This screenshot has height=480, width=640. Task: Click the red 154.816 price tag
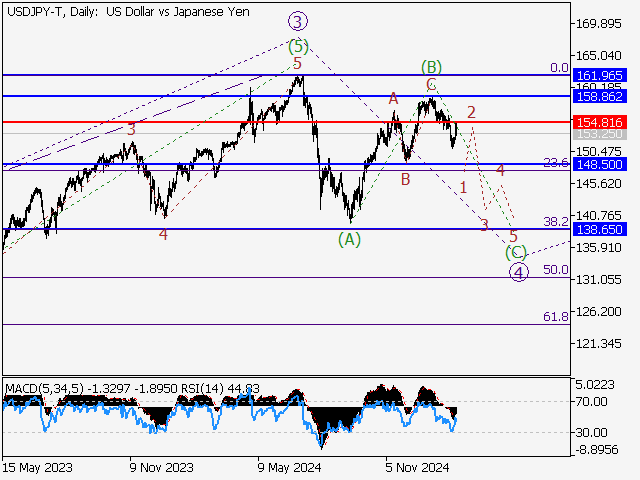(600, 121)
